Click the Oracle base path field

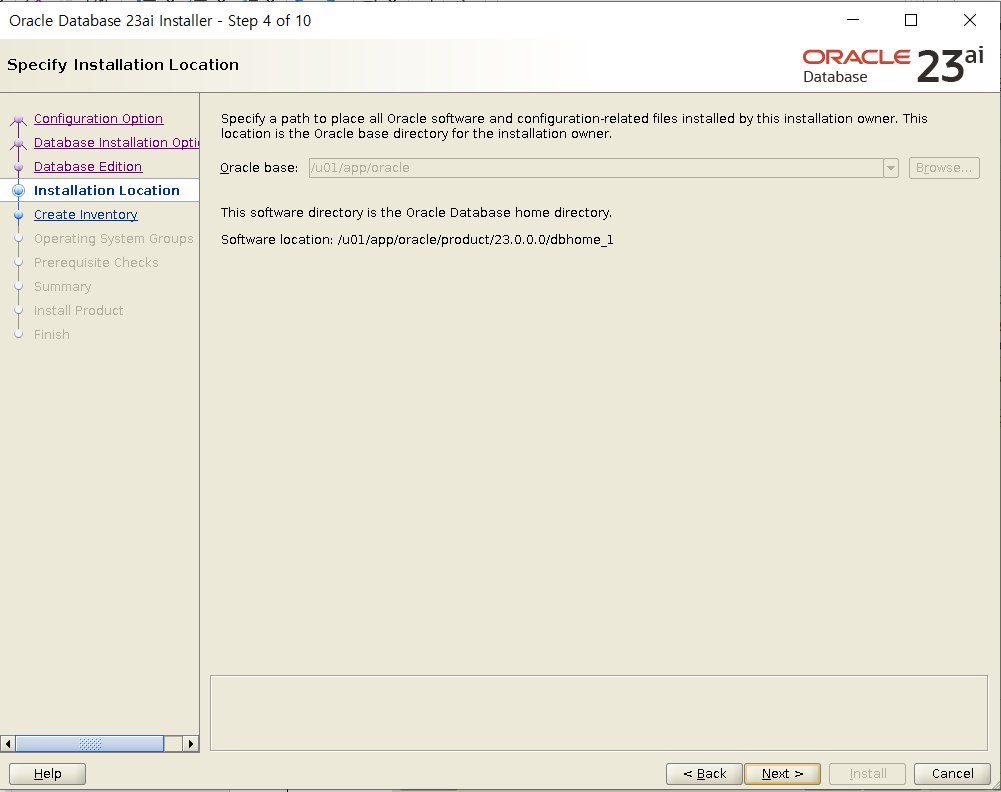click(x=596, y=168)
